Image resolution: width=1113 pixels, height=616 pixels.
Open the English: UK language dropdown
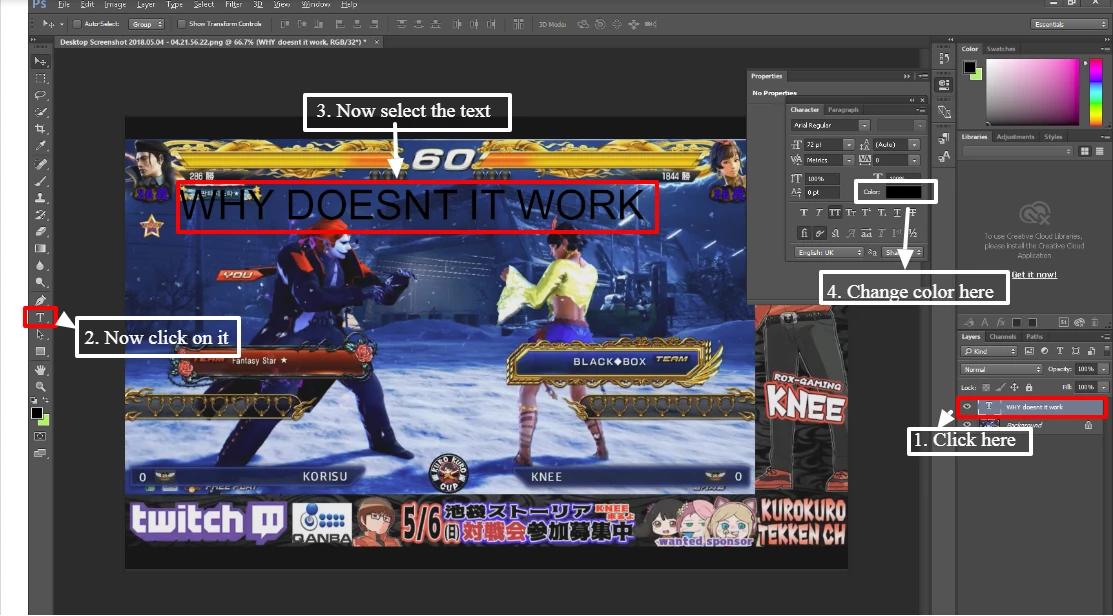click(828, 253)
